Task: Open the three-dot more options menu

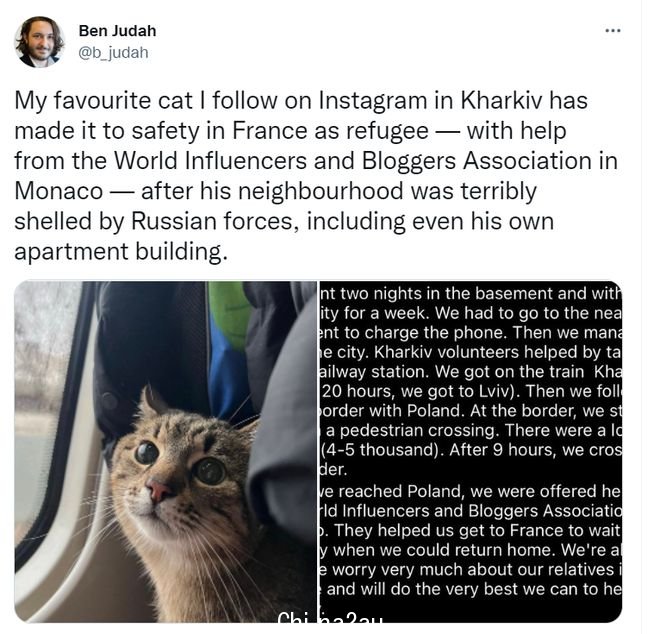Action: coord(612,30)
